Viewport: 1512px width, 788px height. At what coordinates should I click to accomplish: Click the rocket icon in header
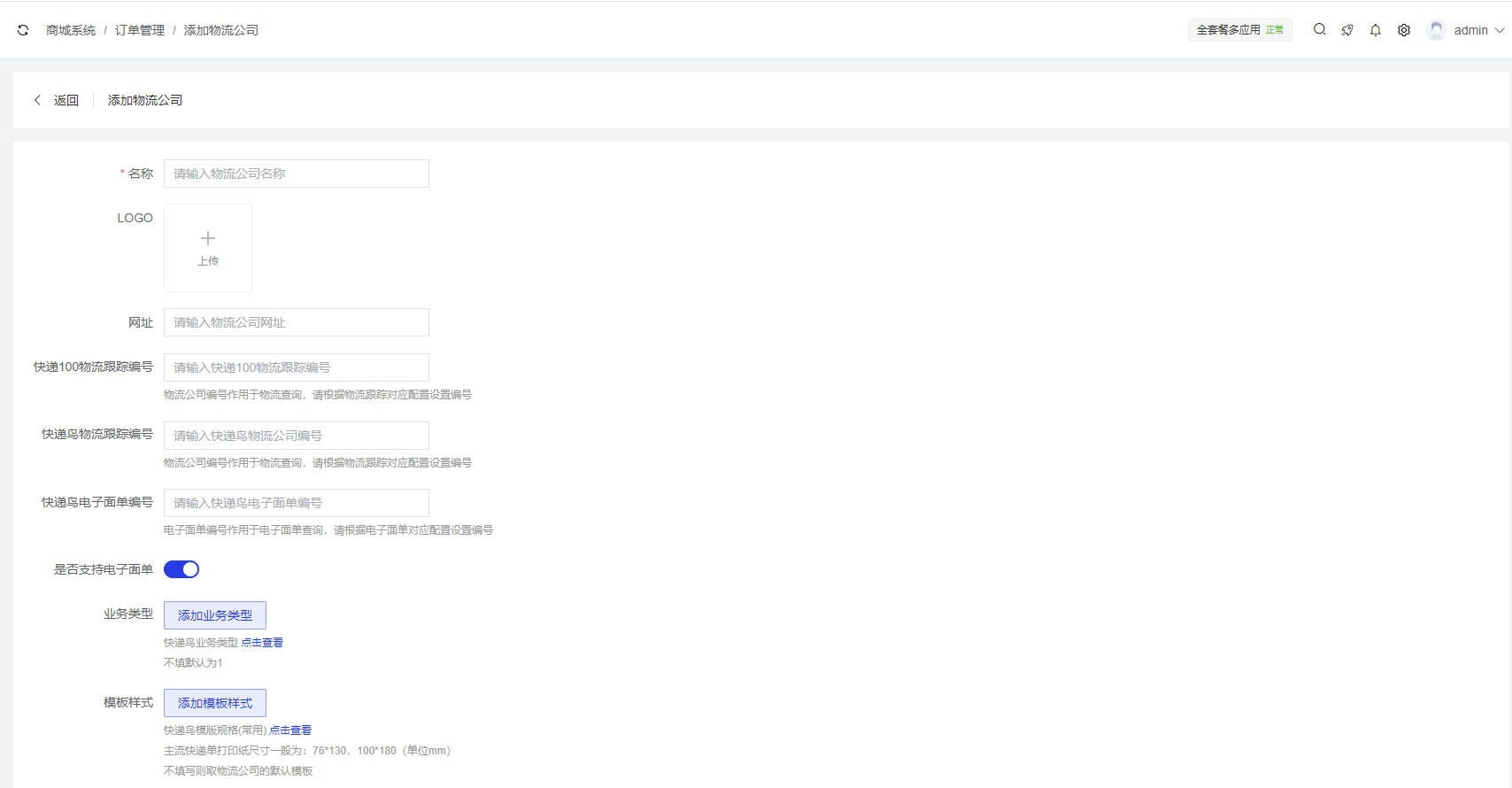(1347, 30)
